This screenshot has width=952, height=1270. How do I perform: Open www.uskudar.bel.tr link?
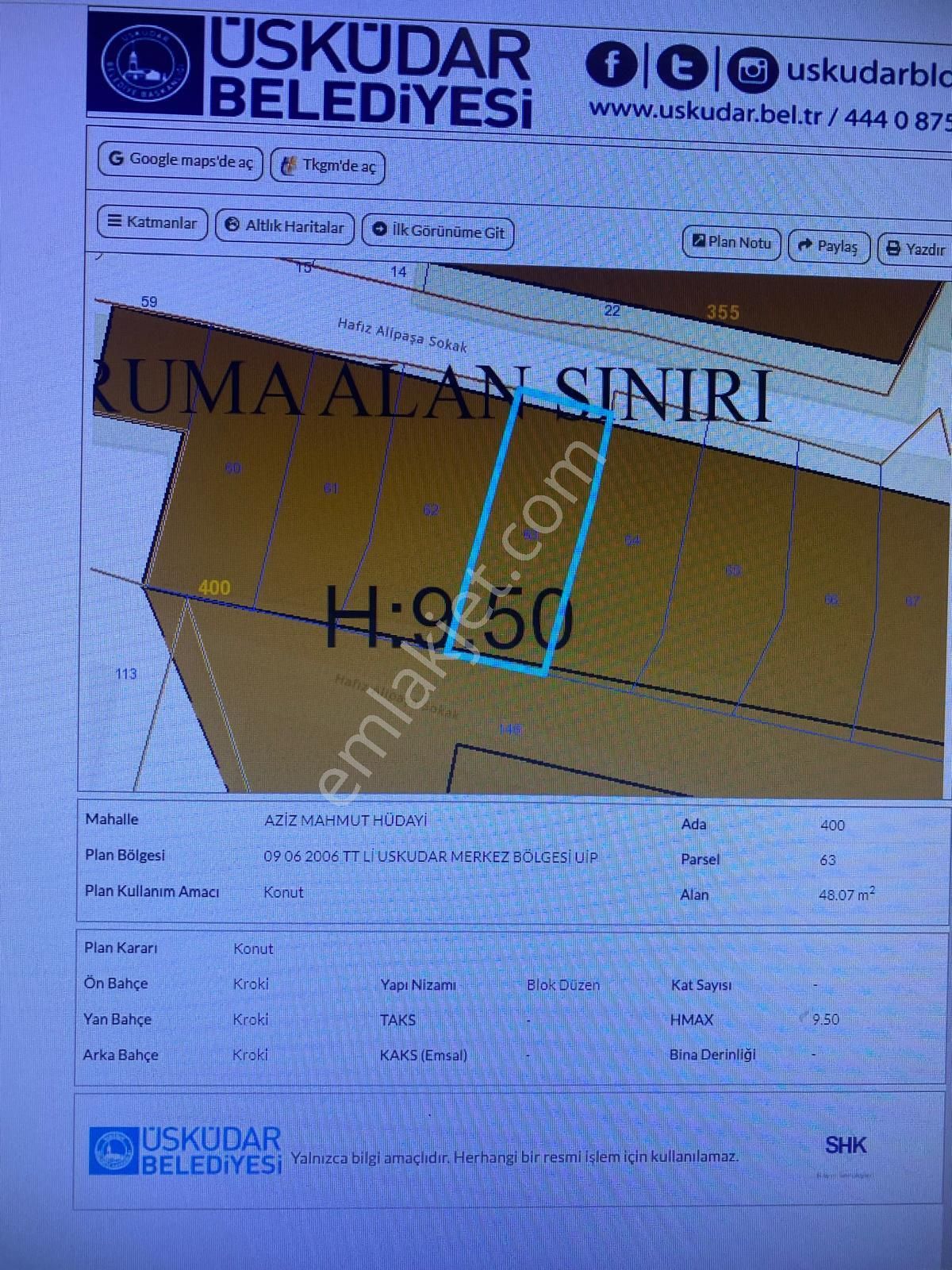pyautogui.click(x=704, y=112)
